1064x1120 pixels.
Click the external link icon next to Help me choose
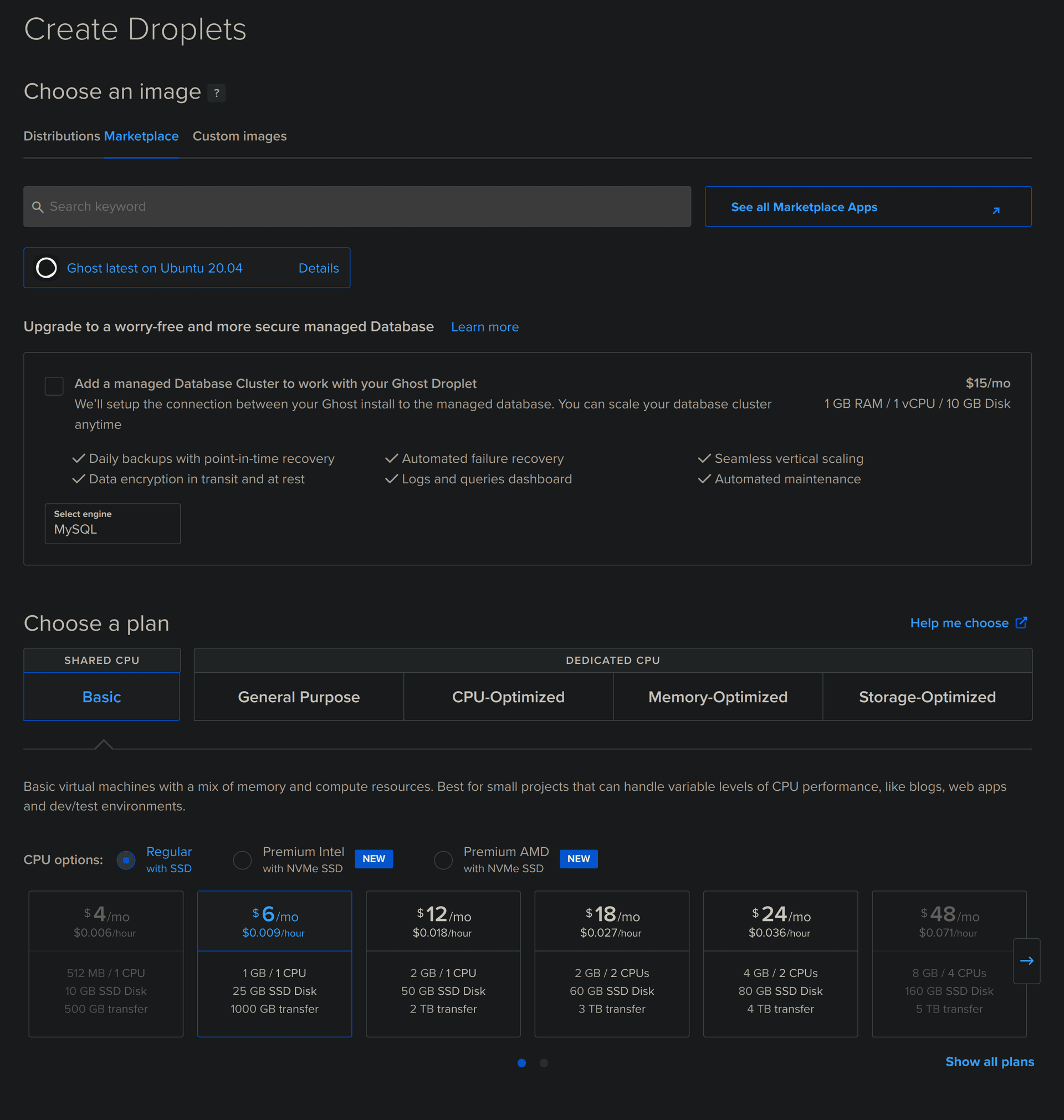(1021, 623)
